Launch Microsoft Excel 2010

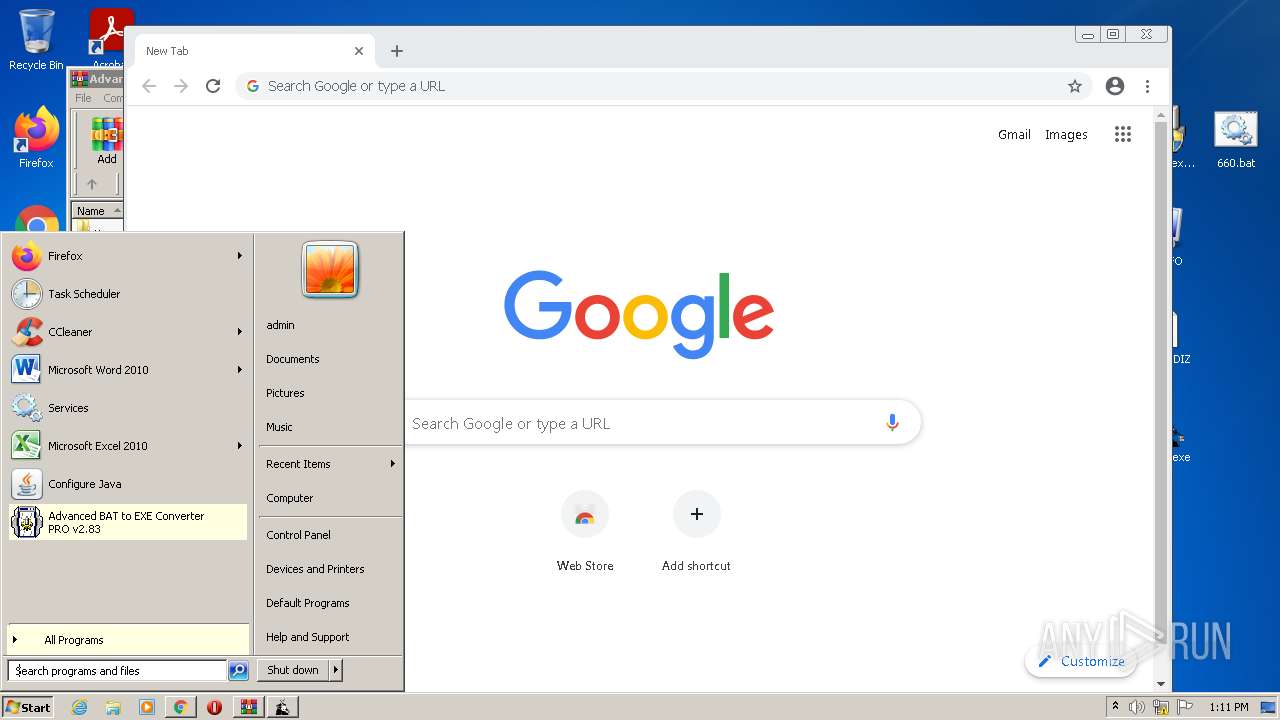point(127,446)
